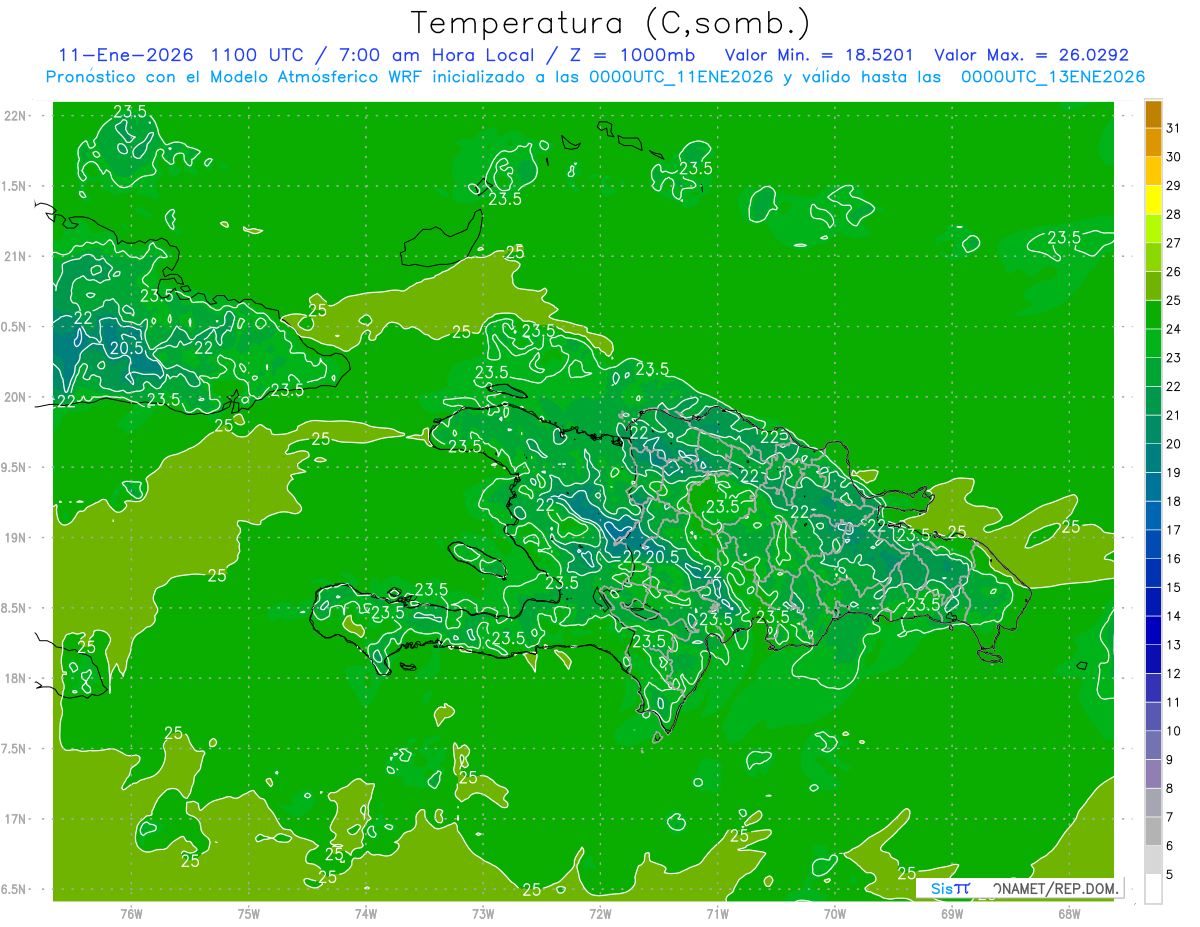The height and width of the screenshot is (927, 1200).
Task: Click the olive-green swatch between 25 and 26
Action: point(1153,286)
